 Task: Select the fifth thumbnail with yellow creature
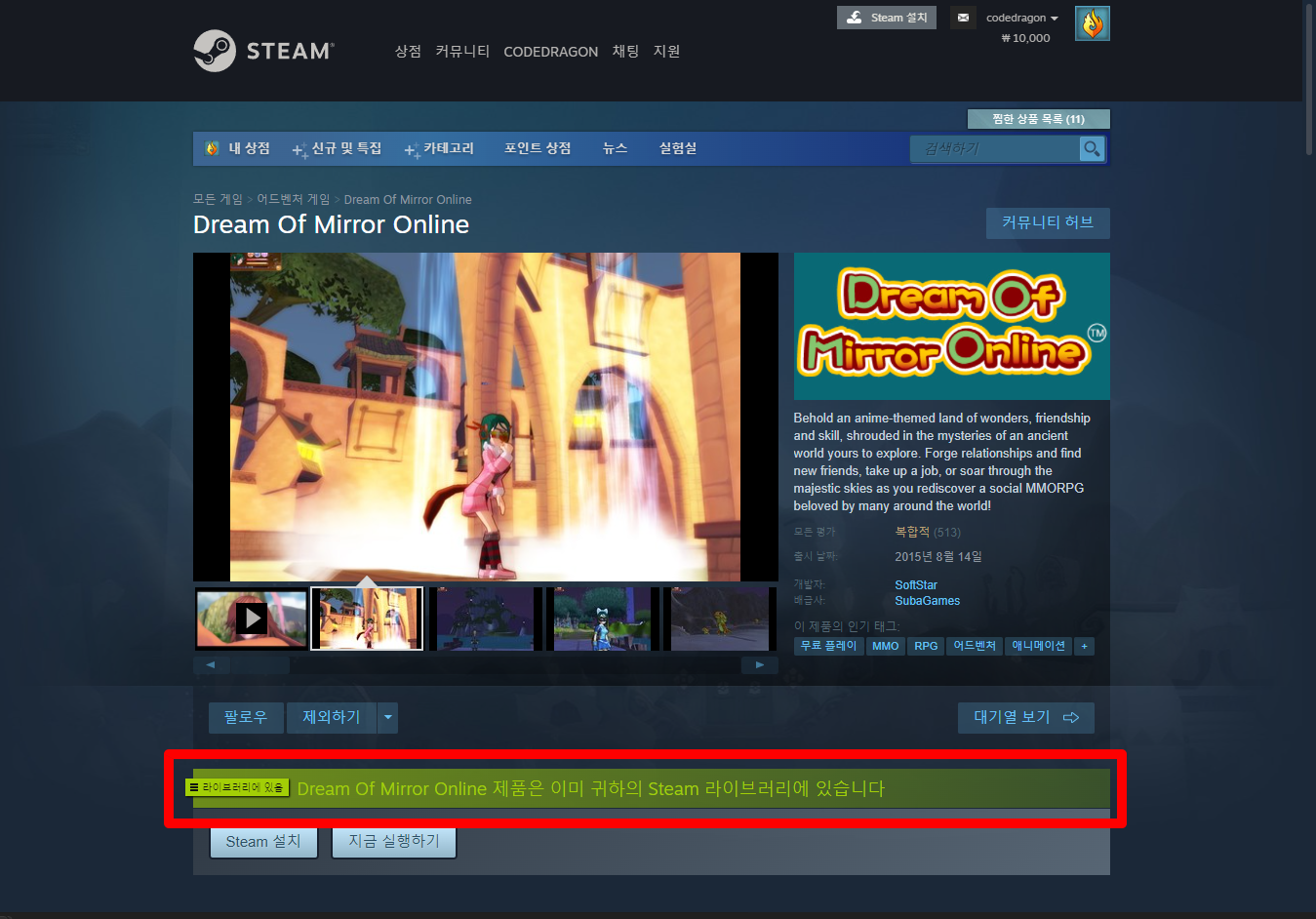720,619
